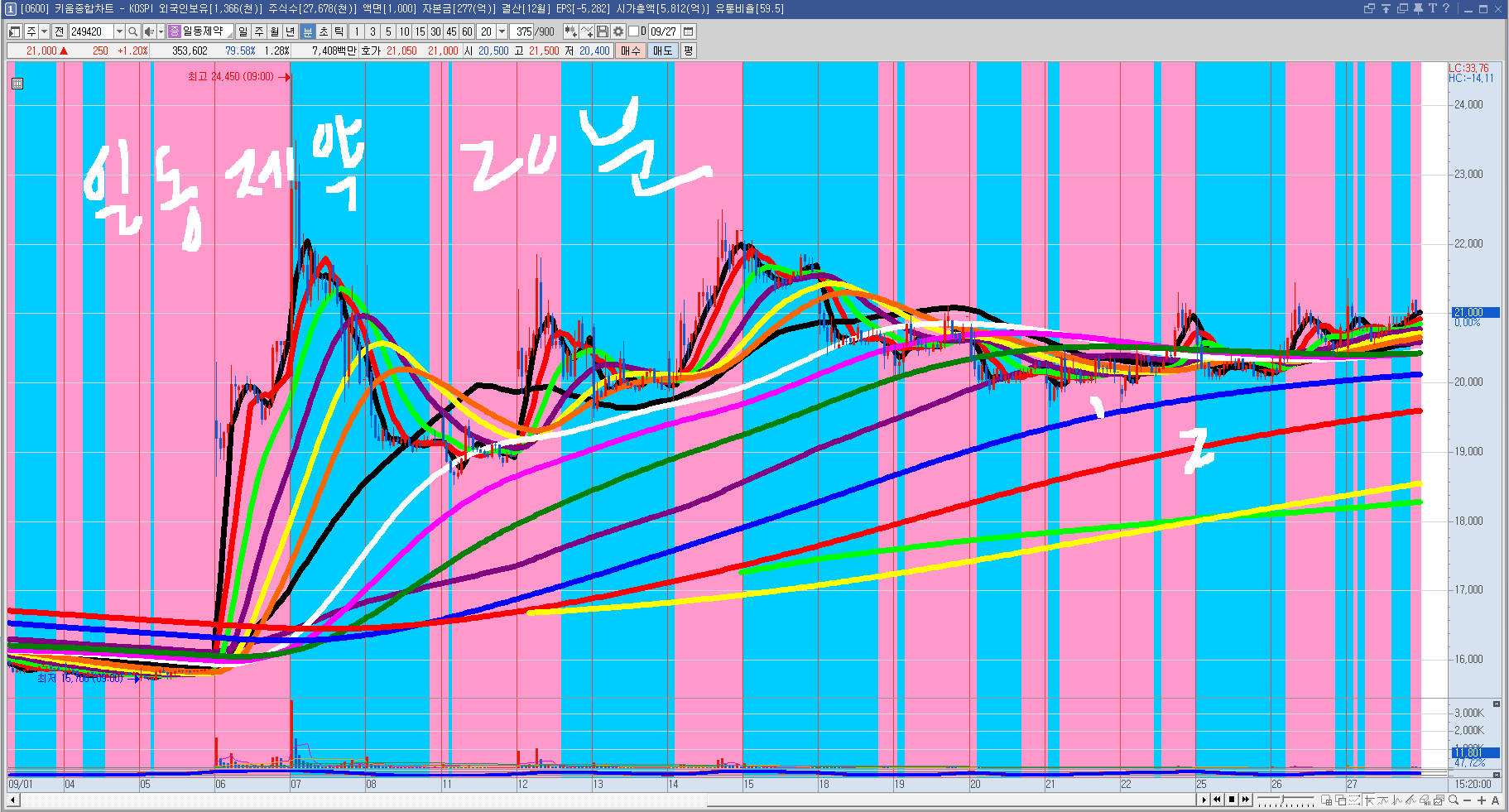The height and width of the screenshot is (812, 1509).
Task: Click the detach window icon in title bar
Action: pyautogui.click(x=1369, y=8)
